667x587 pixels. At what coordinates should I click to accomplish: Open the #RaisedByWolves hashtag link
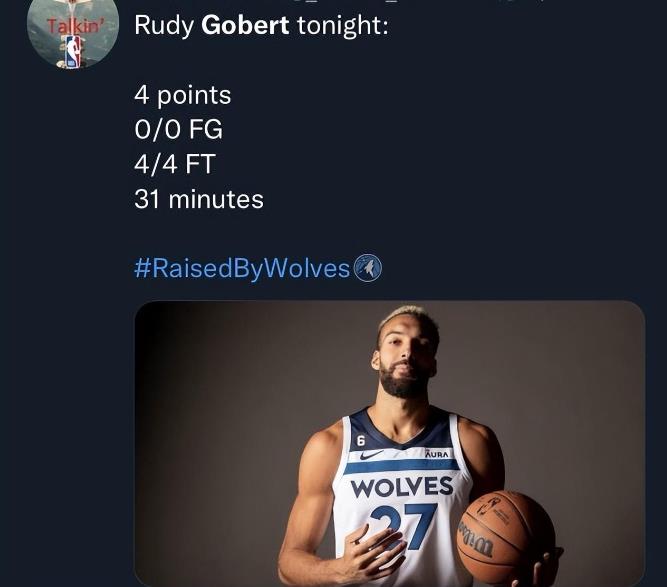tap(242, 268)
